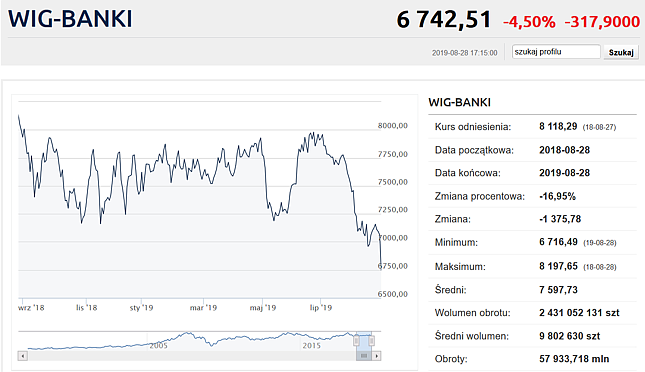Viewport: 645px width, 372px height.
Task: Click the "lip '19" date axis label
Action: 321,308
